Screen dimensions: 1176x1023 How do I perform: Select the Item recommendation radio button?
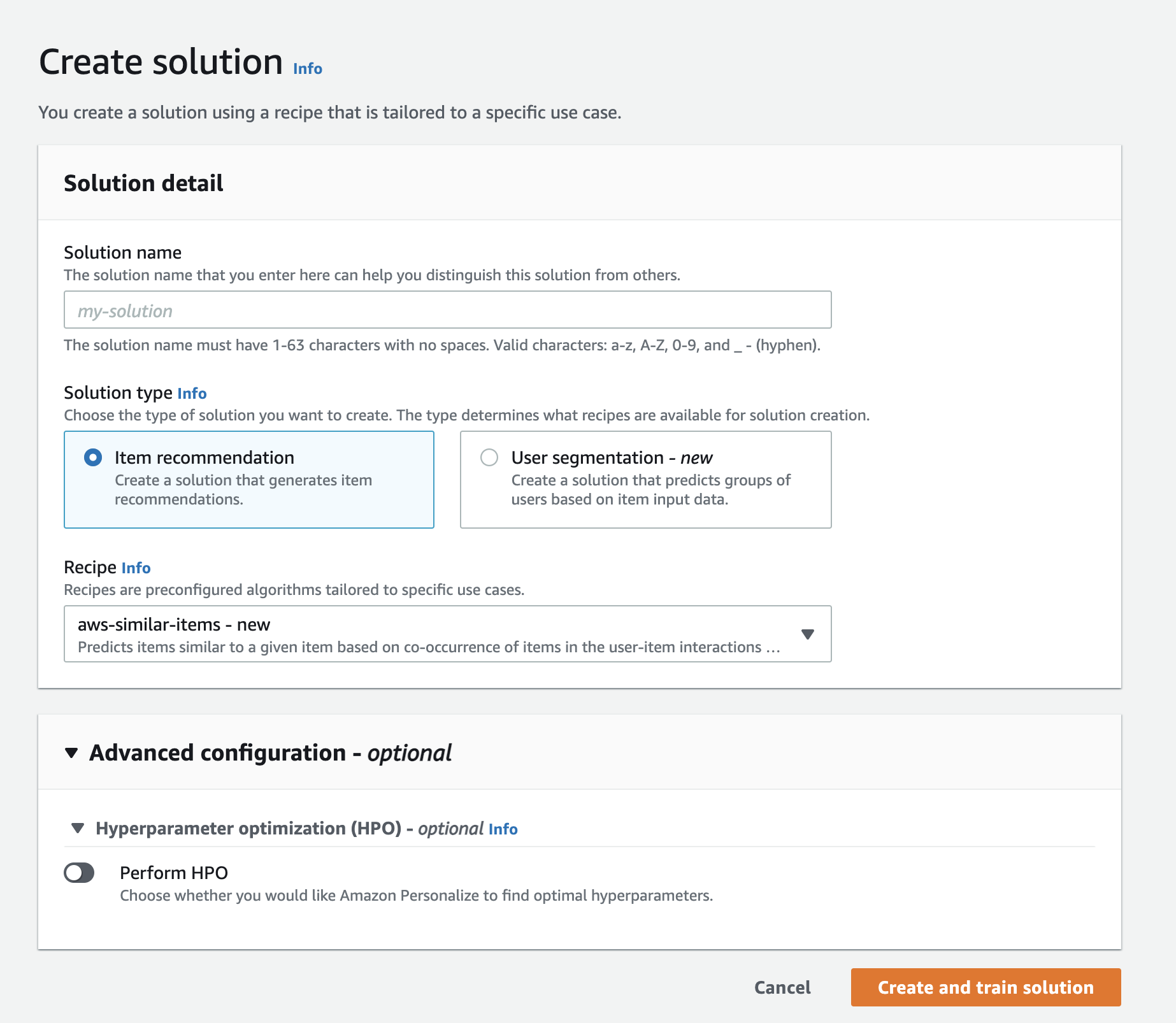point(93,457)
